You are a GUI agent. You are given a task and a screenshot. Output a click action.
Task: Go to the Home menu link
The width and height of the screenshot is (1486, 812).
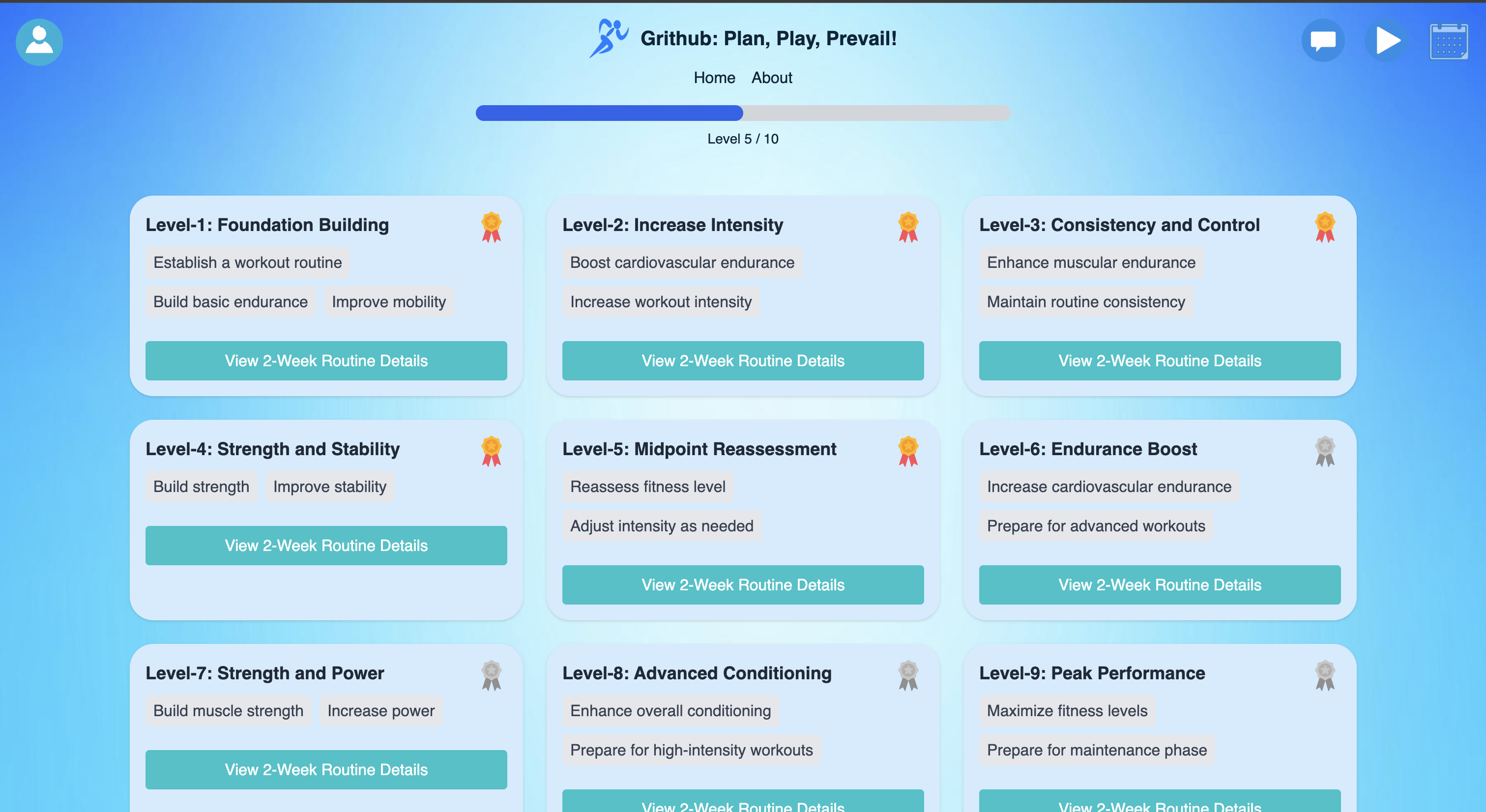pyautogui.click(x=714, y=78)
